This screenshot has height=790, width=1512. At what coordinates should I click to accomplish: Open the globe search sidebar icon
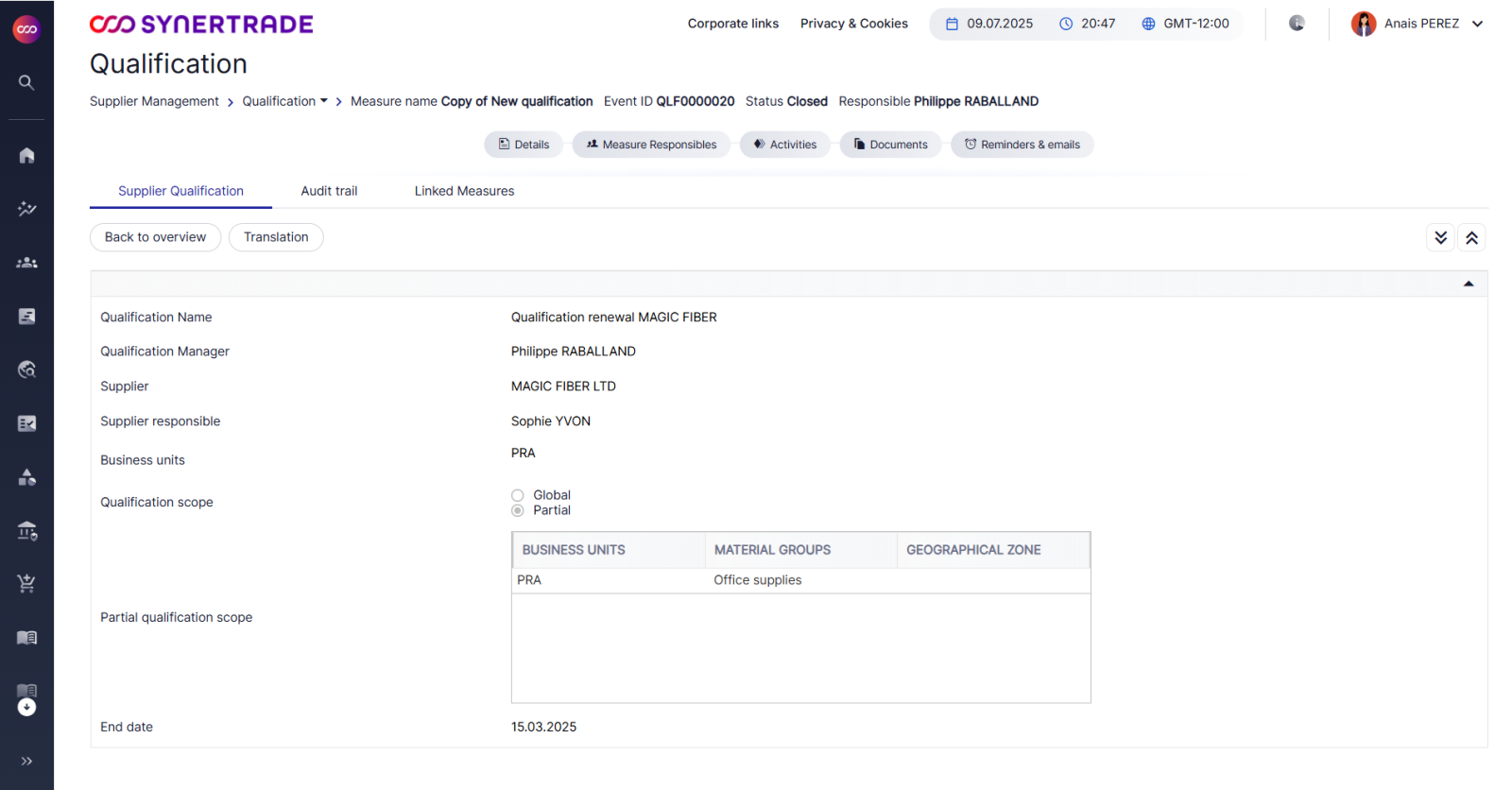click(26, 369)
